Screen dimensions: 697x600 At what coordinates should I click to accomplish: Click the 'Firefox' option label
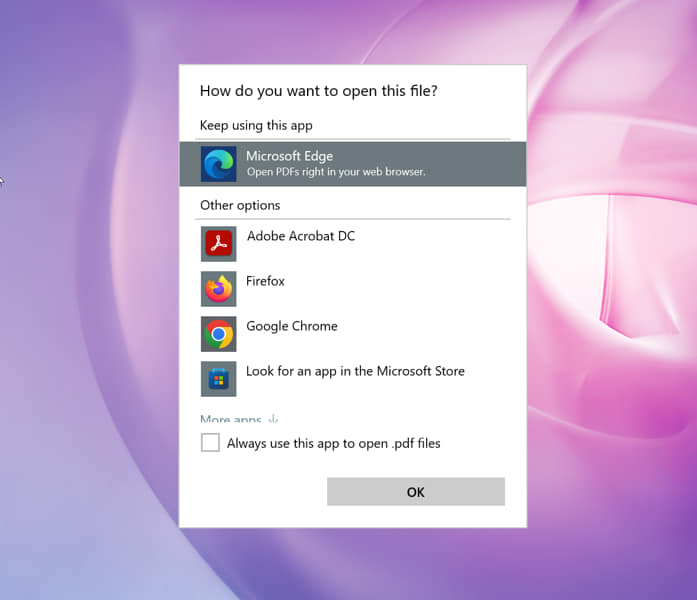coord(265,281)
